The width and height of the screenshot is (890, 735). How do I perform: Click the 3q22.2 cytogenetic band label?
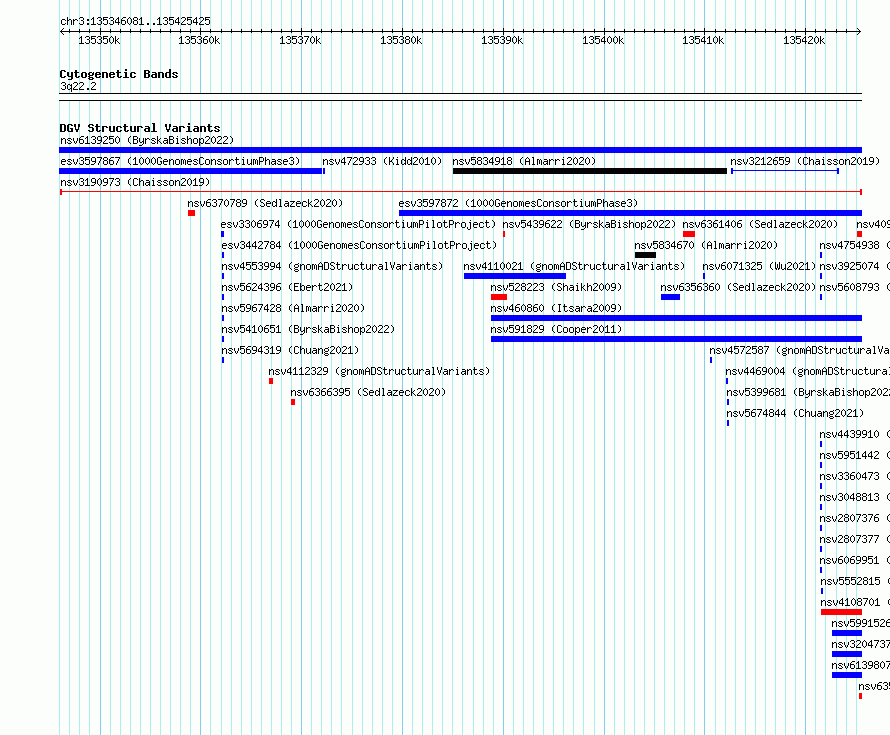tap(78, 86)
